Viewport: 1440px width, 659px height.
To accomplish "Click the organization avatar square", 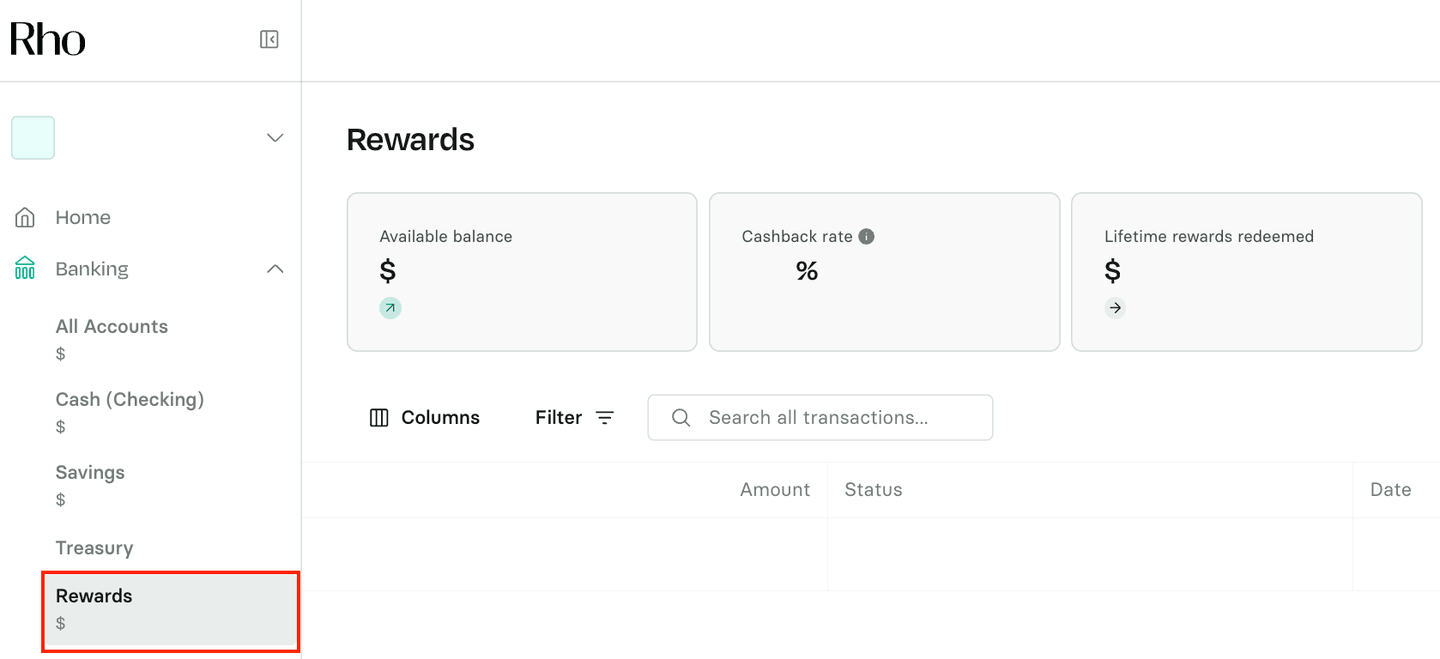I will pyautogui.click(x=33, y=138).
